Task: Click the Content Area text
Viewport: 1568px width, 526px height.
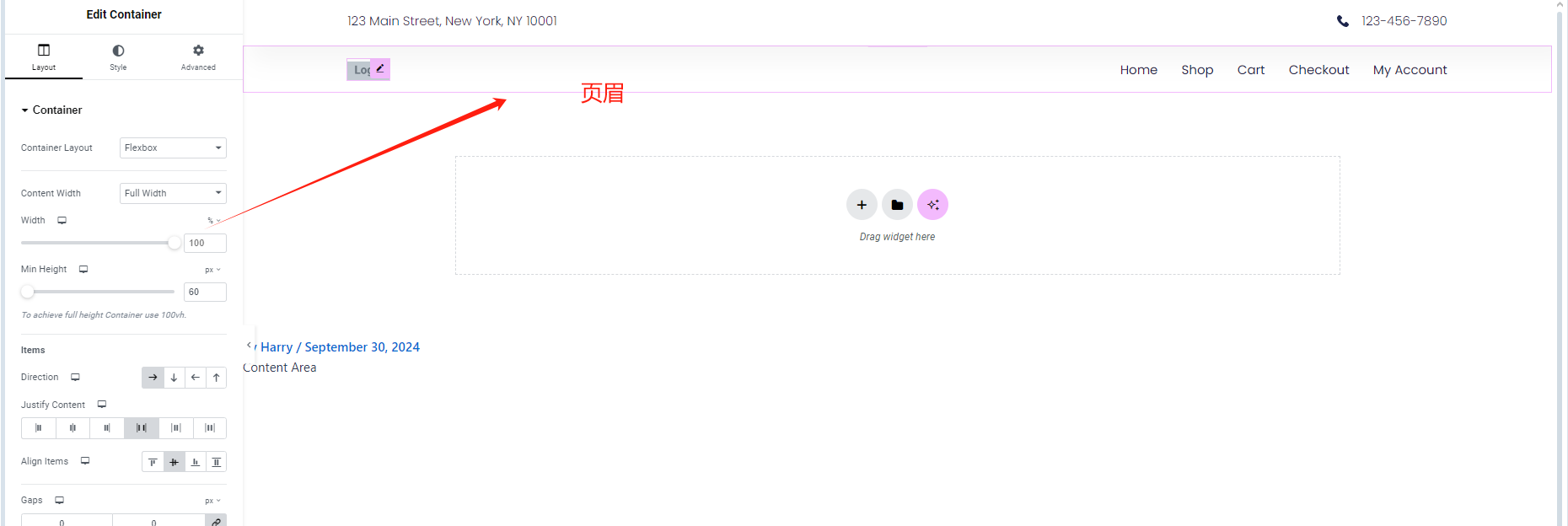Action: (x=280, y=368)
